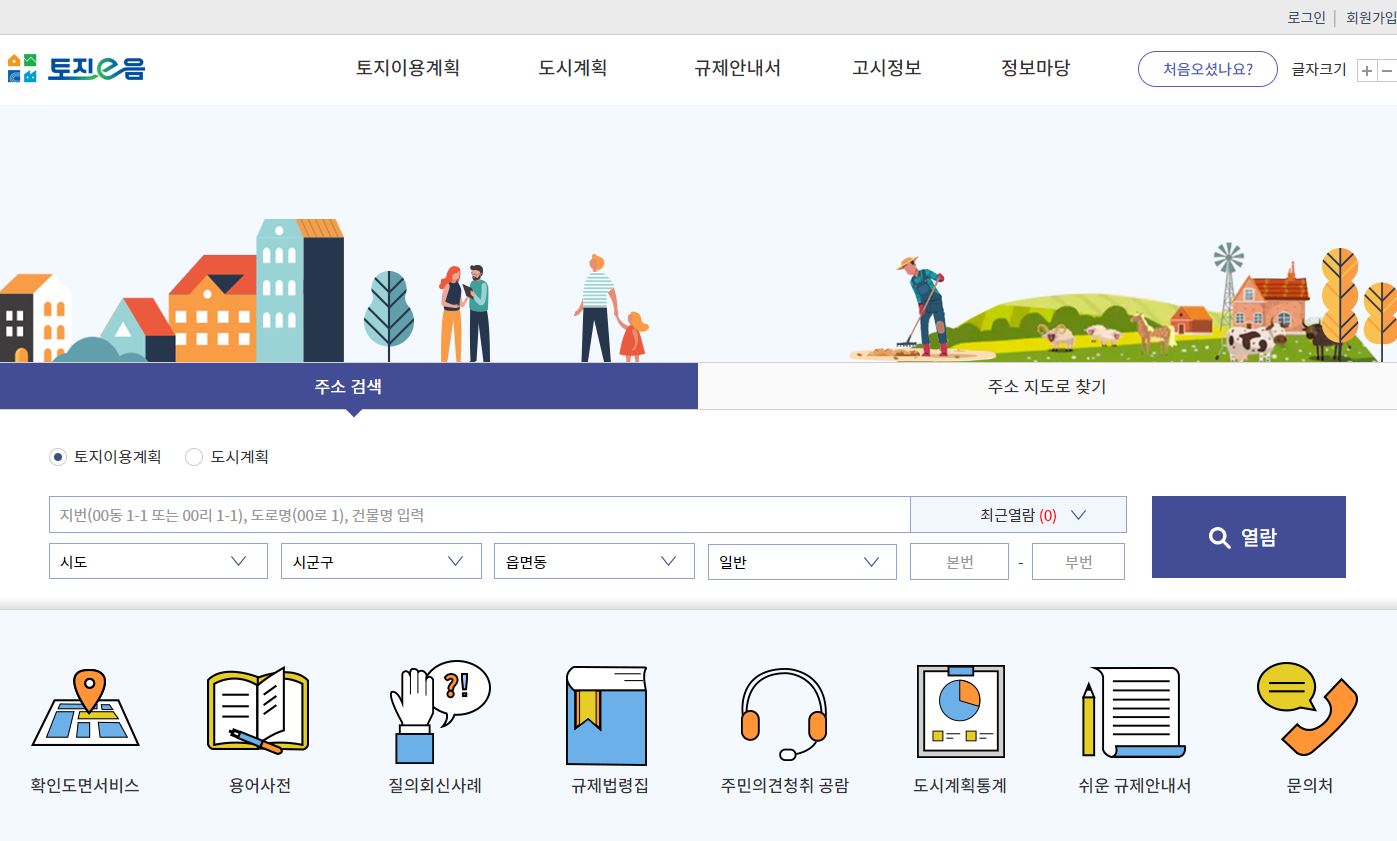Open the 규제법령집 blue book icon
1397x841 pixels.
pyautogui.click(x=607, y=715)
